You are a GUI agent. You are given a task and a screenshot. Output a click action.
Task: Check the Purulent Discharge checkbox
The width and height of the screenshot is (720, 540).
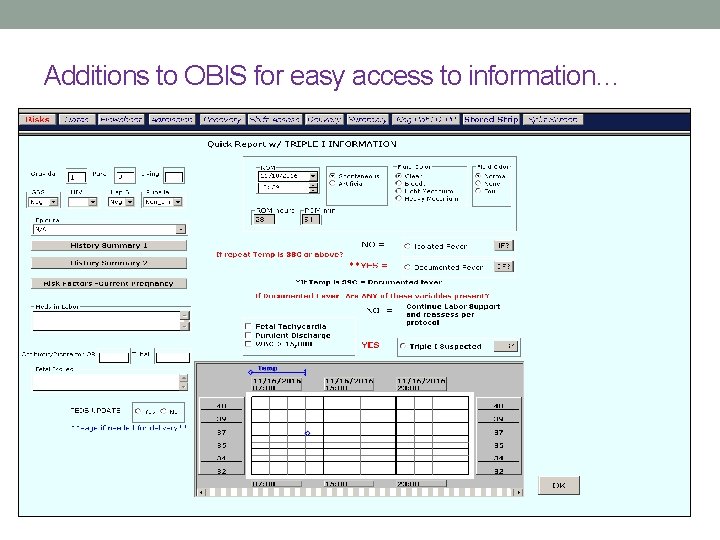248,335
